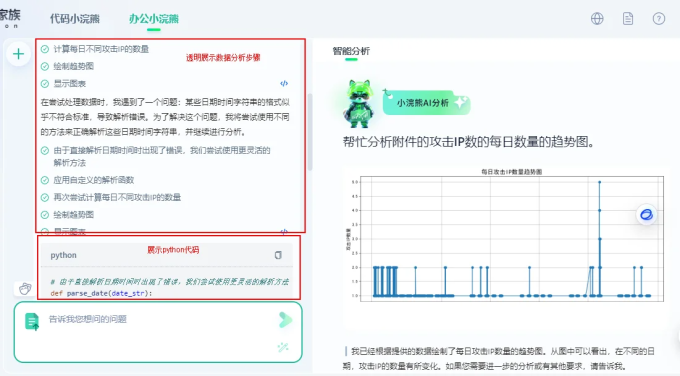Image resolution: width=680 pixels, height=376 pixels.
Task: Open the 每日攻击IP数量趋势图 chart
Action: coord(506,235)
